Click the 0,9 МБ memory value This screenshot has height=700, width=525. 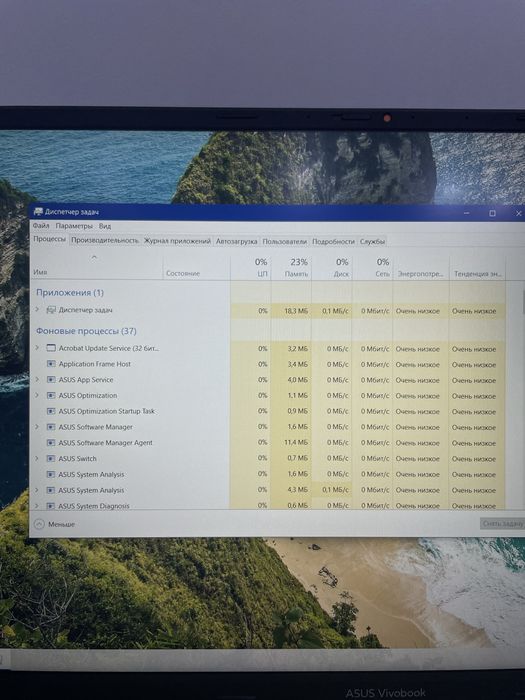[298, 412]
